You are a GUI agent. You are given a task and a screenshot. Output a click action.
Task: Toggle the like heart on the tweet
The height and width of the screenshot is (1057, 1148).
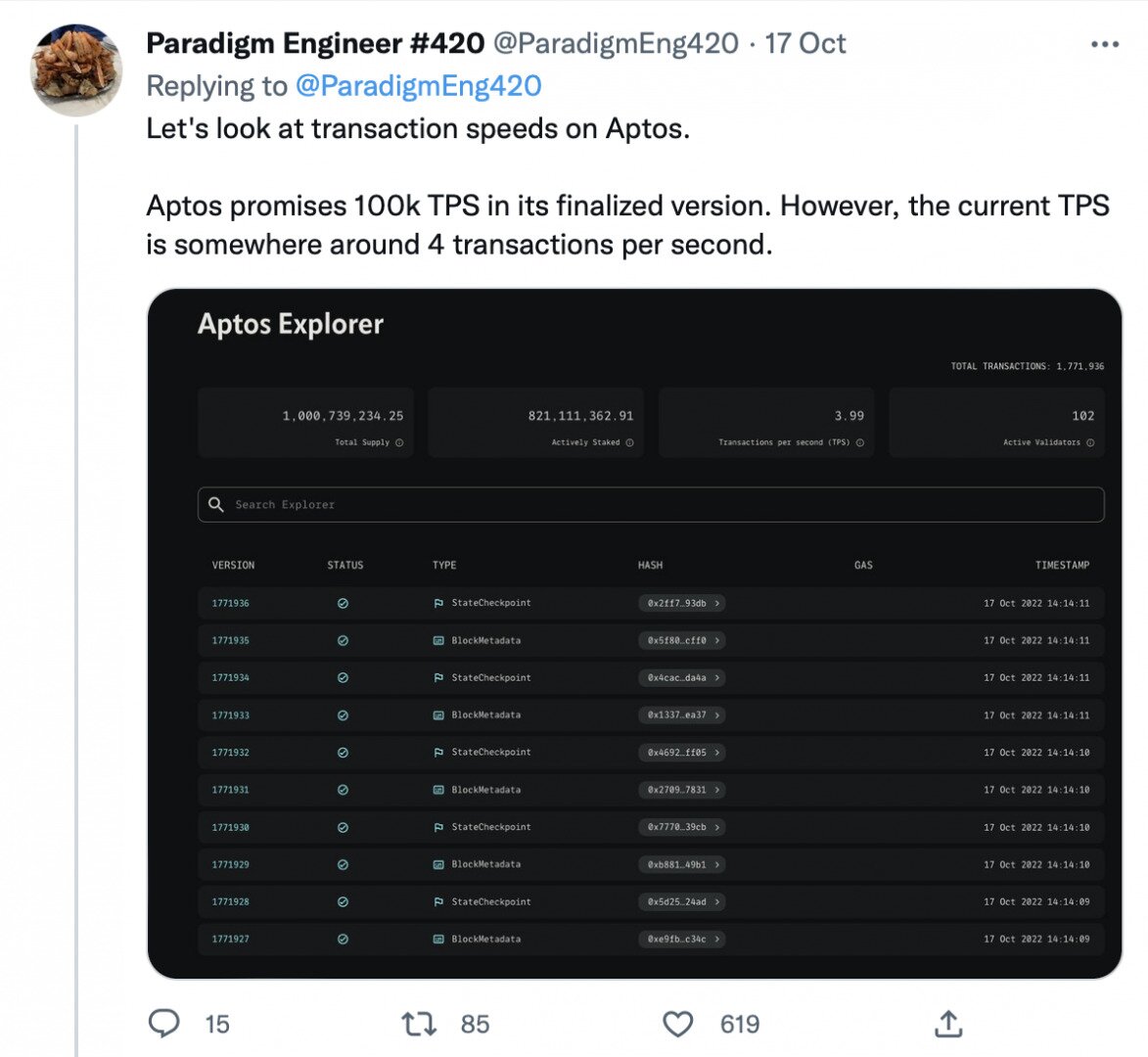click(677, 1024)
